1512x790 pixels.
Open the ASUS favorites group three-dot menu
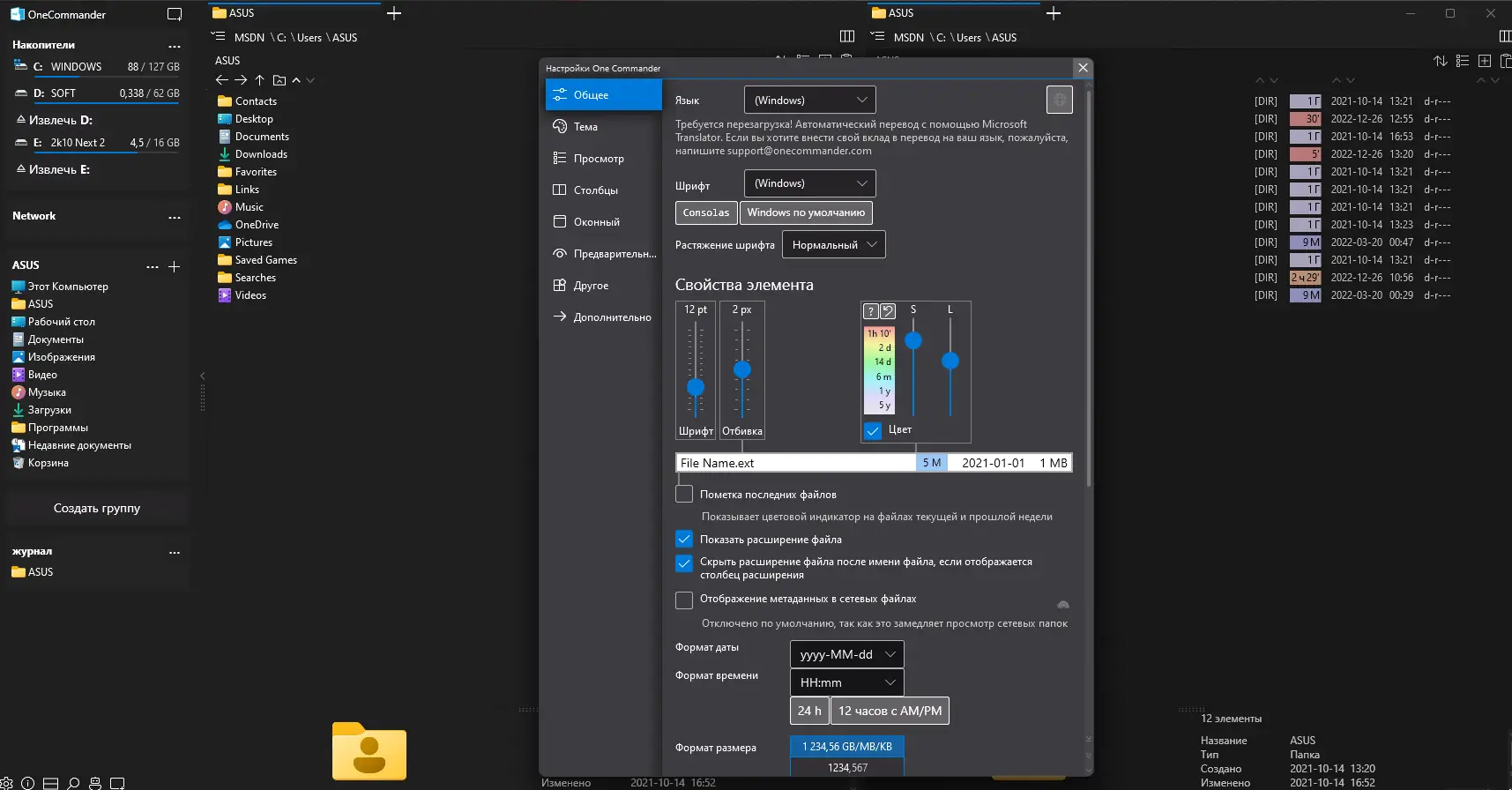click(153, 266)
